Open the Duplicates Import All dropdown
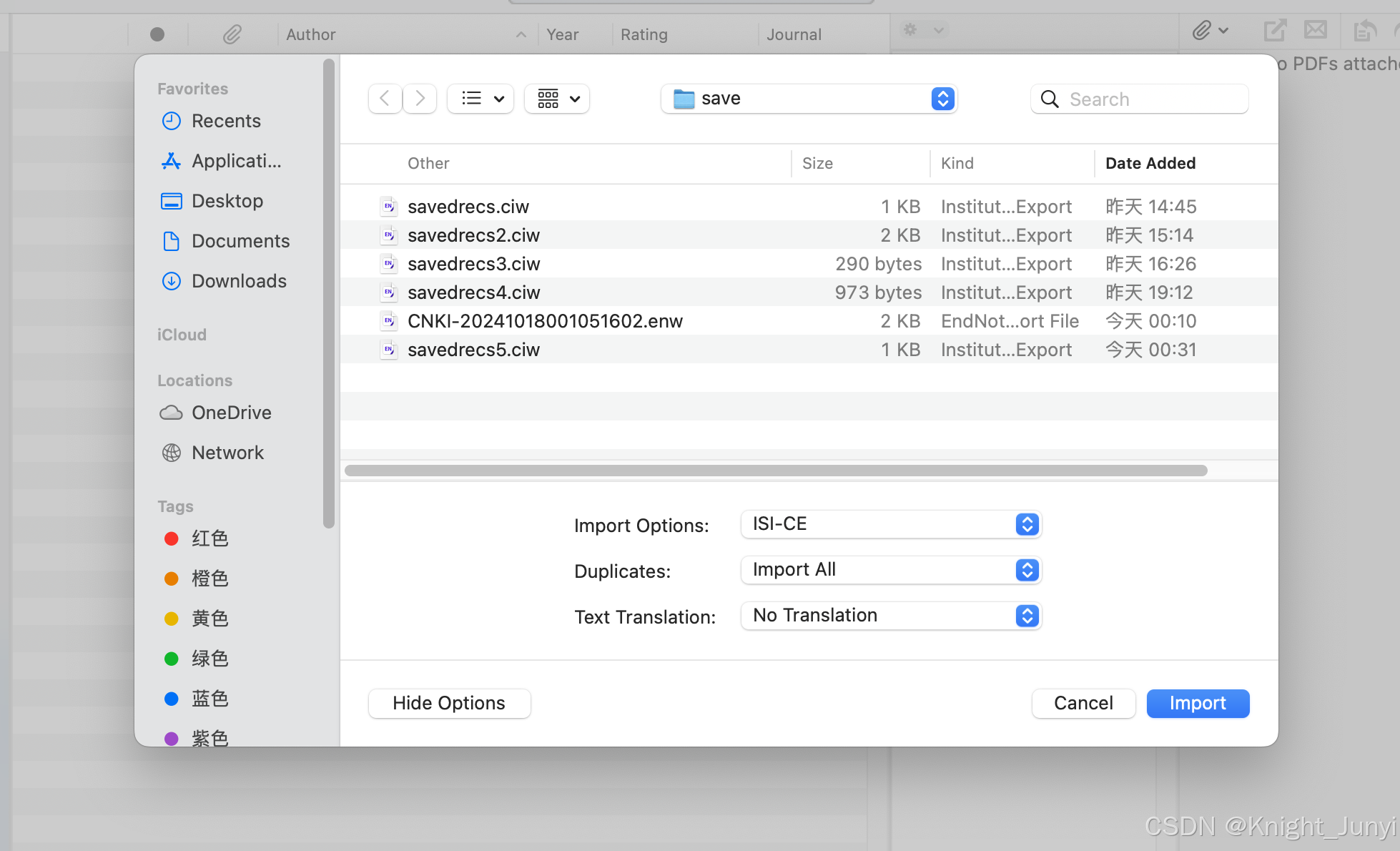 coord(891,570)
